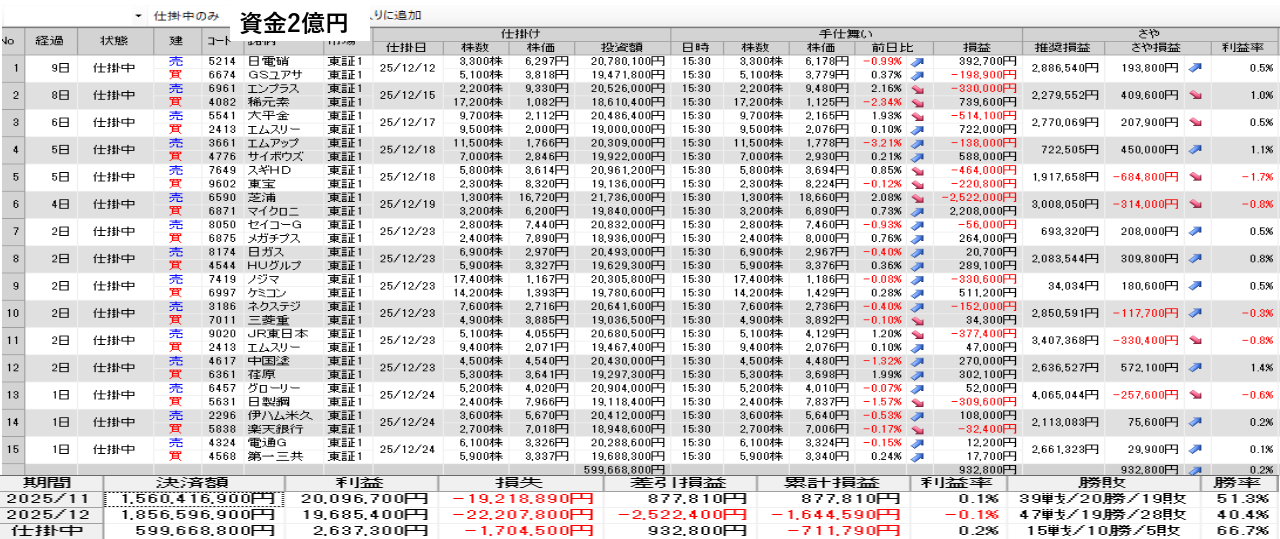Click the さや損益 arrow in row 15
Viewport: 1280px width, 539px height.
pos(1195,449)
